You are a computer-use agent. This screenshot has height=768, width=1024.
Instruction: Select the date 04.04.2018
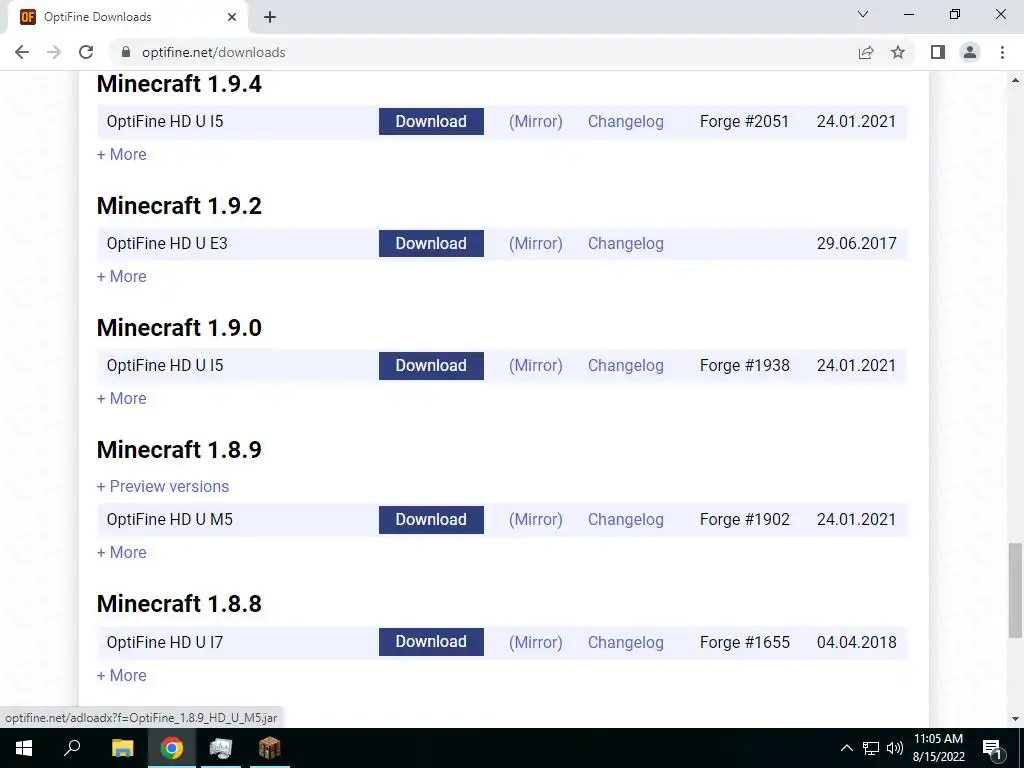pyautogui.click(x=857, y=643)
